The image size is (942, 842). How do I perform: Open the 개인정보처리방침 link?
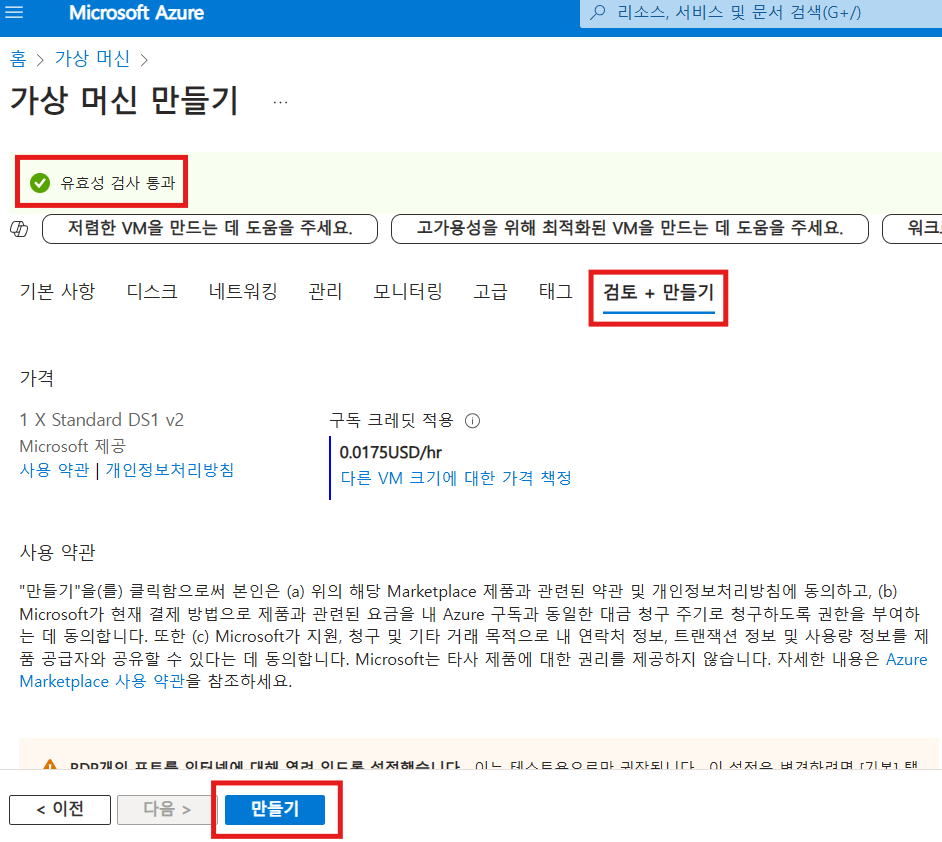click(x=170, y=470)
